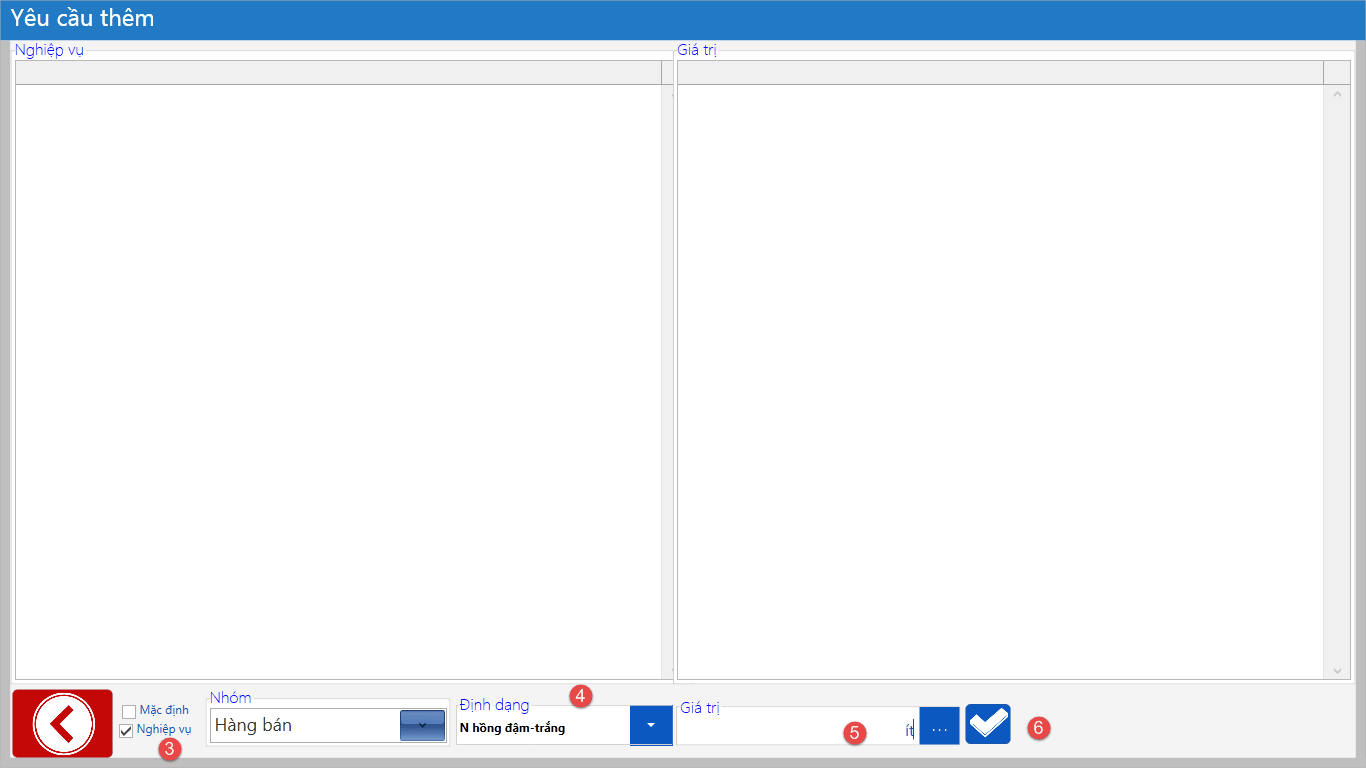The width and height of the screenshot is (1366, 768).
Task: Confirm with the blue checkmark button
Action: pyautogui.click(x=988, y=724)
